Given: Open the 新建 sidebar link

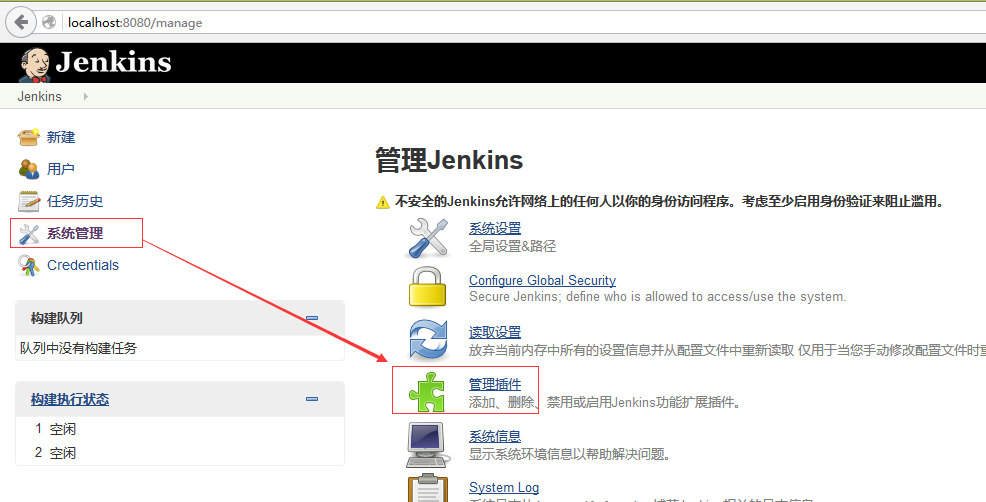Looking at the screenshot, I should 61,137.
